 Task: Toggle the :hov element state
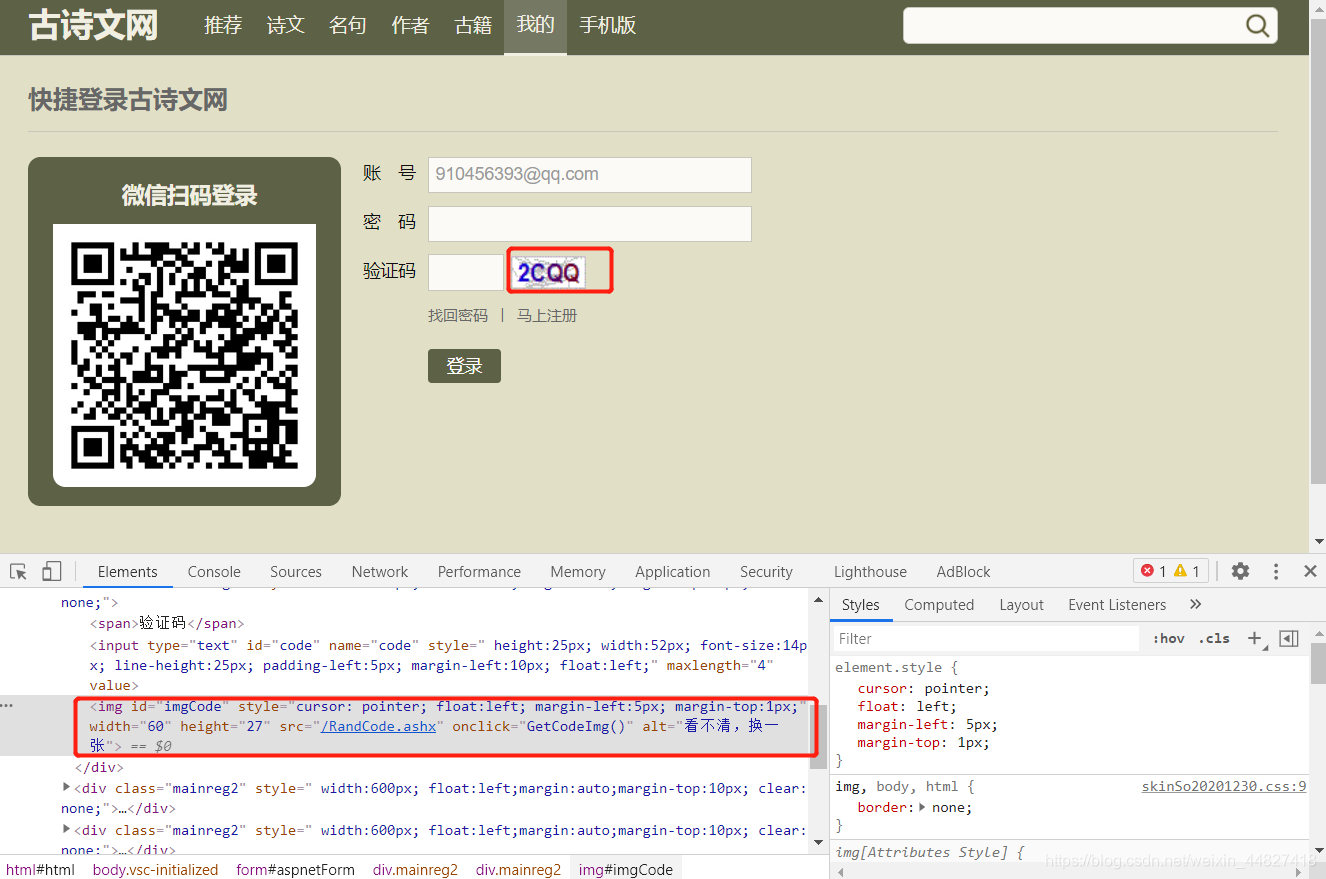[1168, 638]
